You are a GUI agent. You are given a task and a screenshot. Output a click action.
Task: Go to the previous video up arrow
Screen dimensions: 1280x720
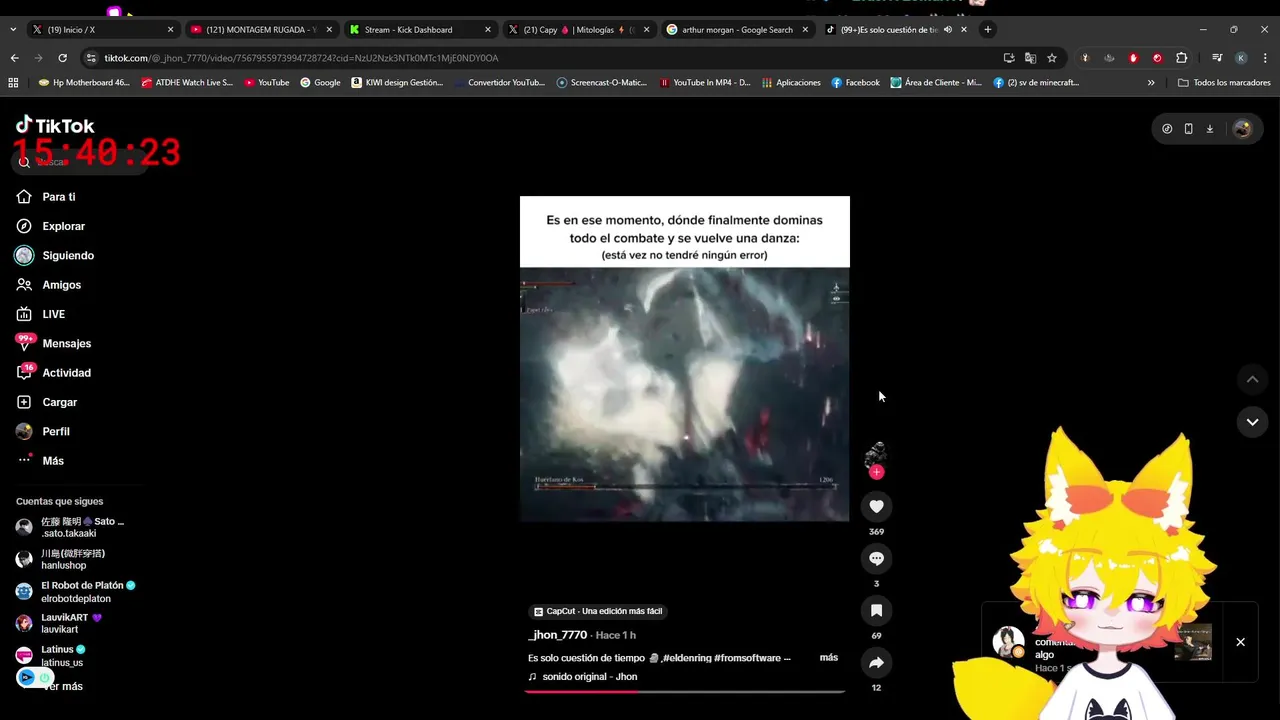(x=1252, y=379)
